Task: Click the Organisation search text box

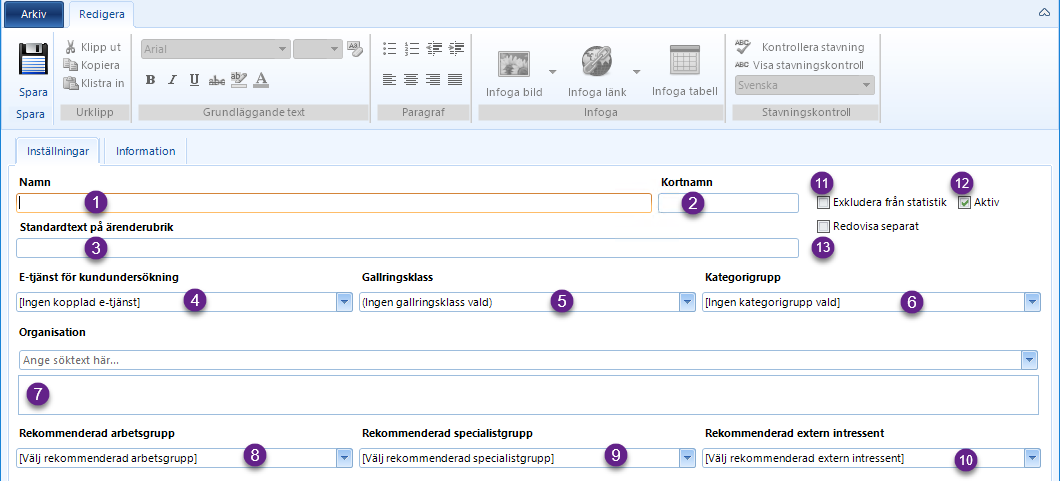Action: click(x=519, y=360)
